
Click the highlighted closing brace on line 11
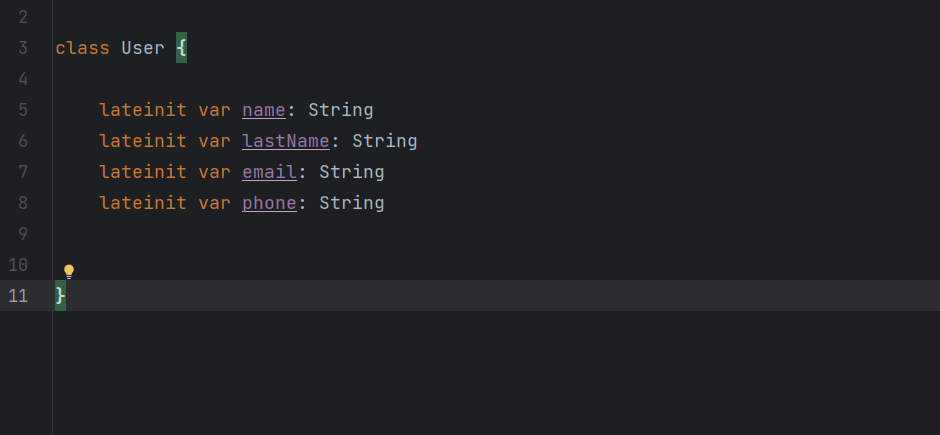click(60, 295)
